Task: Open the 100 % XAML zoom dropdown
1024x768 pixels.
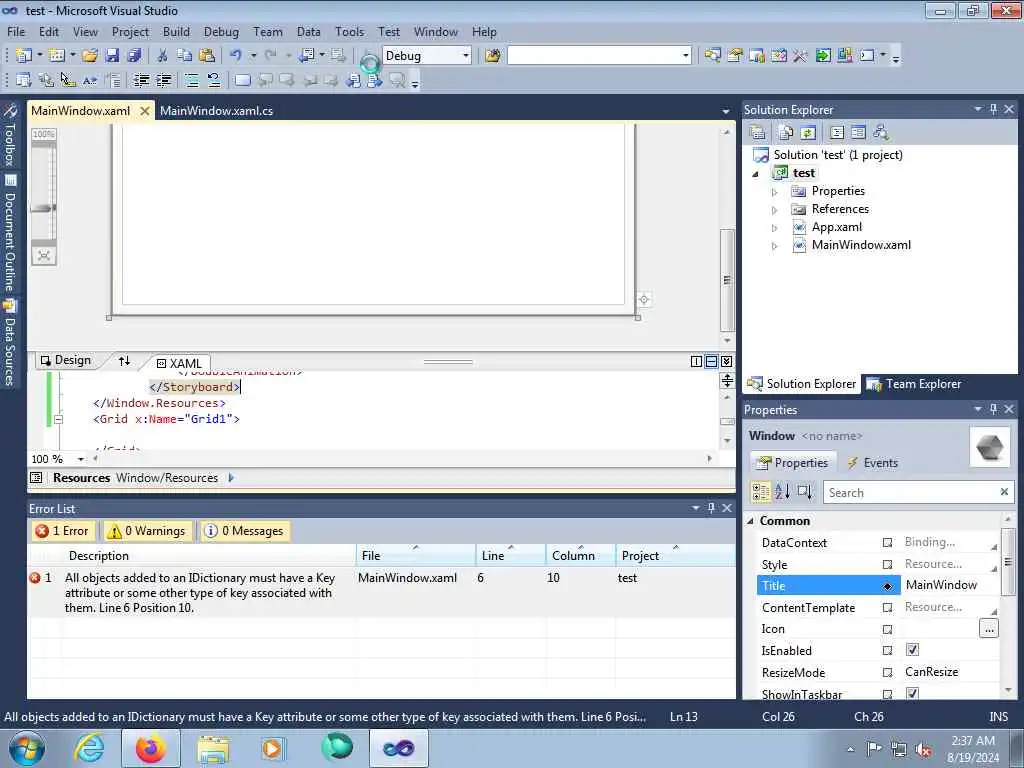Action: 81,459
